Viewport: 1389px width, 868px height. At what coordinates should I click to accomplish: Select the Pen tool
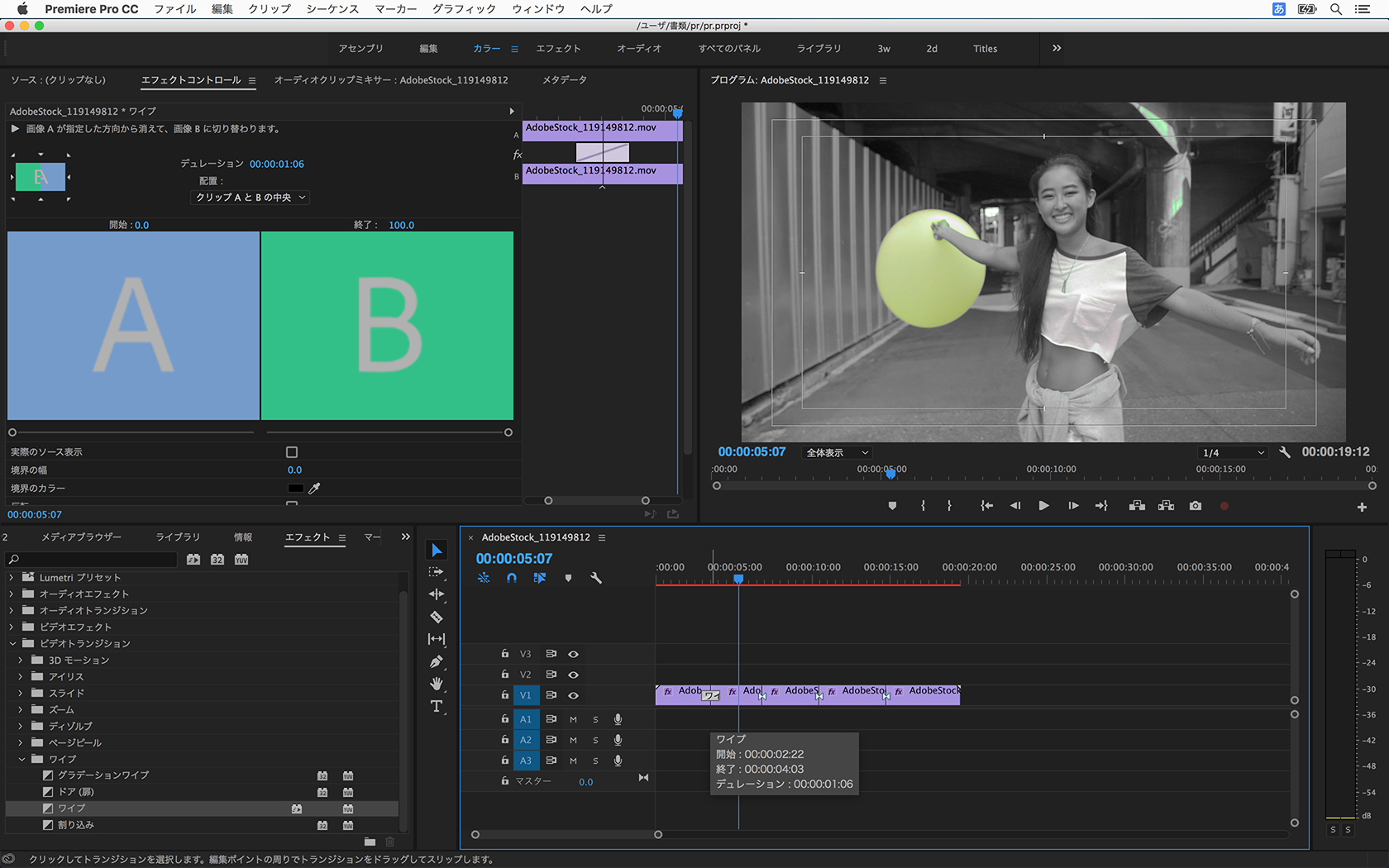click(437, 661)
